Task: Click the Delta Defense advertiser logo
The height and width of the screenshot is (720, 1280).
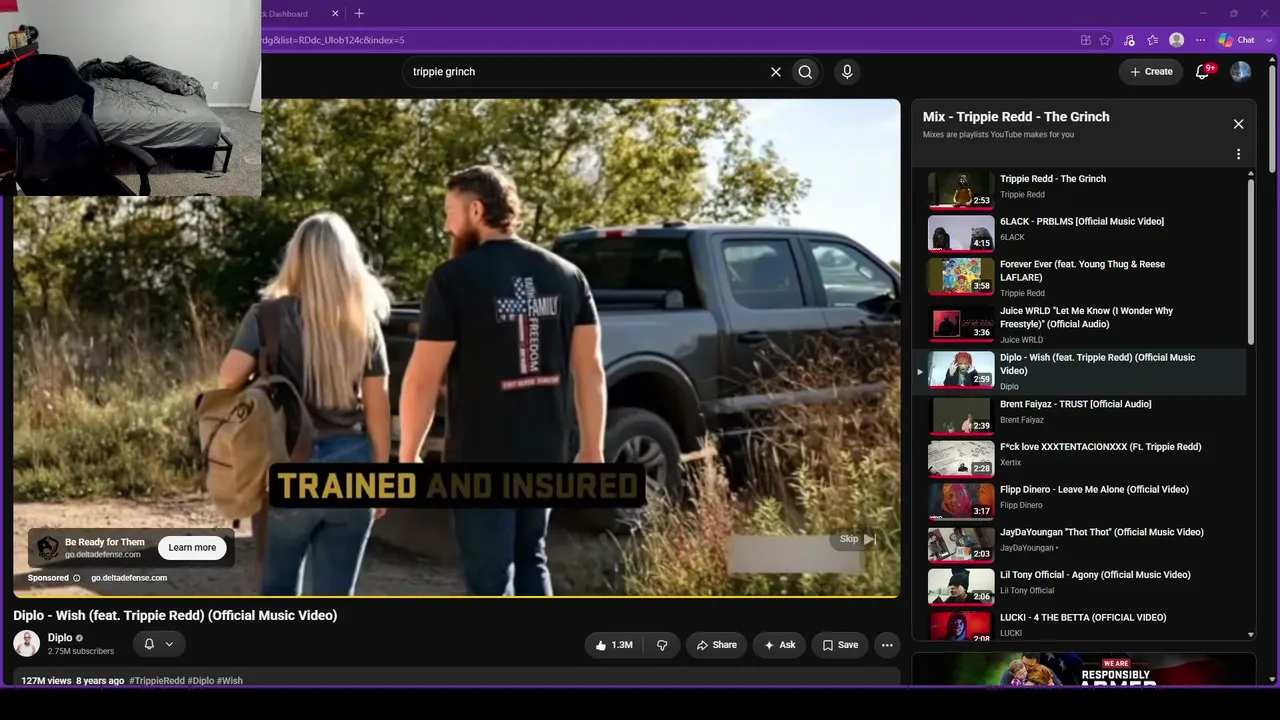Action: (x=47, y=548)
